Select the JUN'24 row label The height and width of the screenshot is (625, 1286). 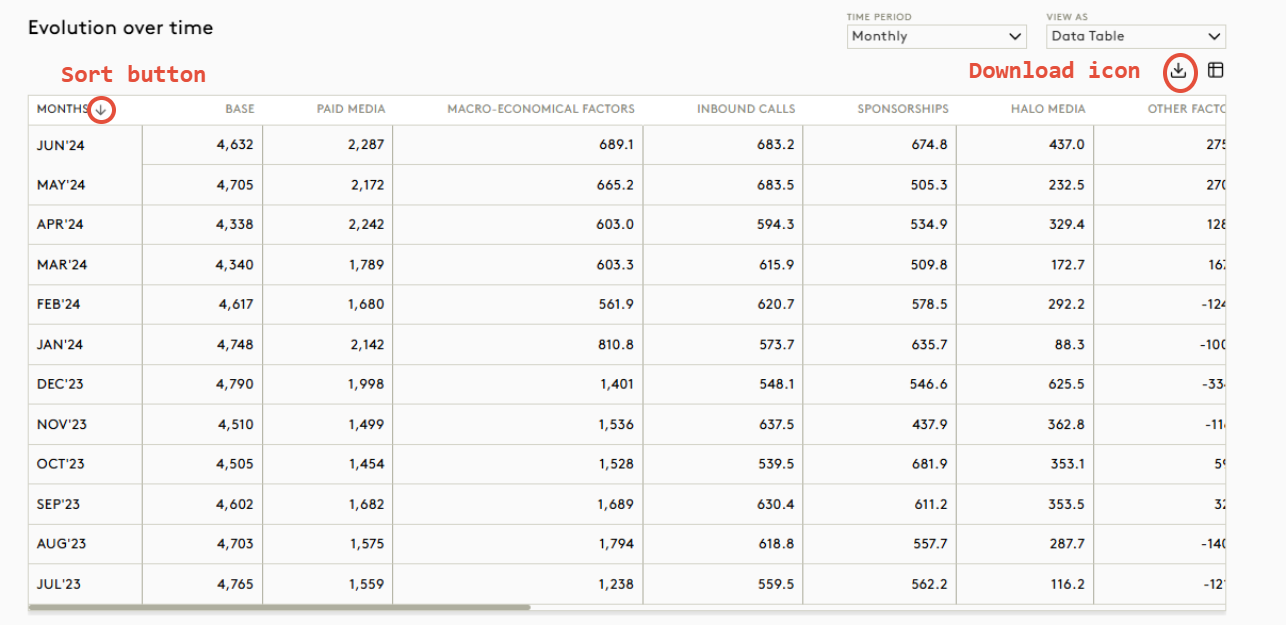coord(59,144)
